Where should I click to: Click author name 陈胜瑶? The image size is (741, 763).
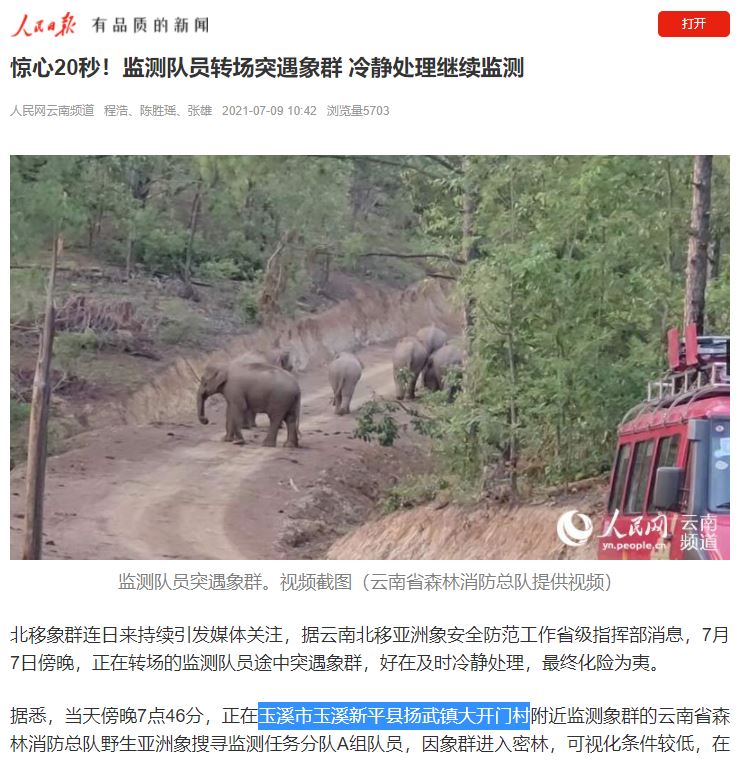click(158, 110)
